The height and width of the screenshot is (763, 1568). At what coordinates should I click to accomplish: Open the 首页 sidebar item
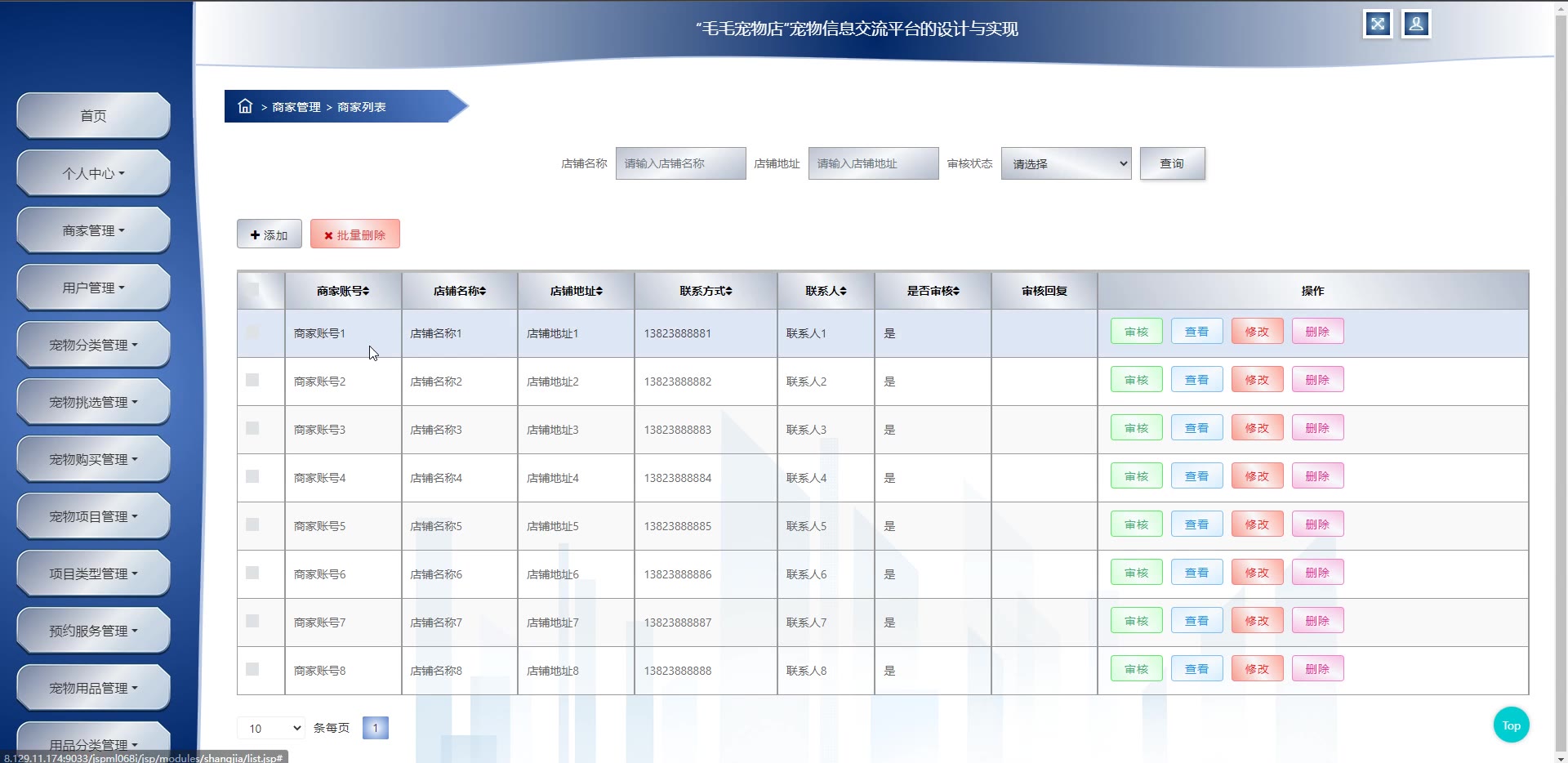coord(93,116)
